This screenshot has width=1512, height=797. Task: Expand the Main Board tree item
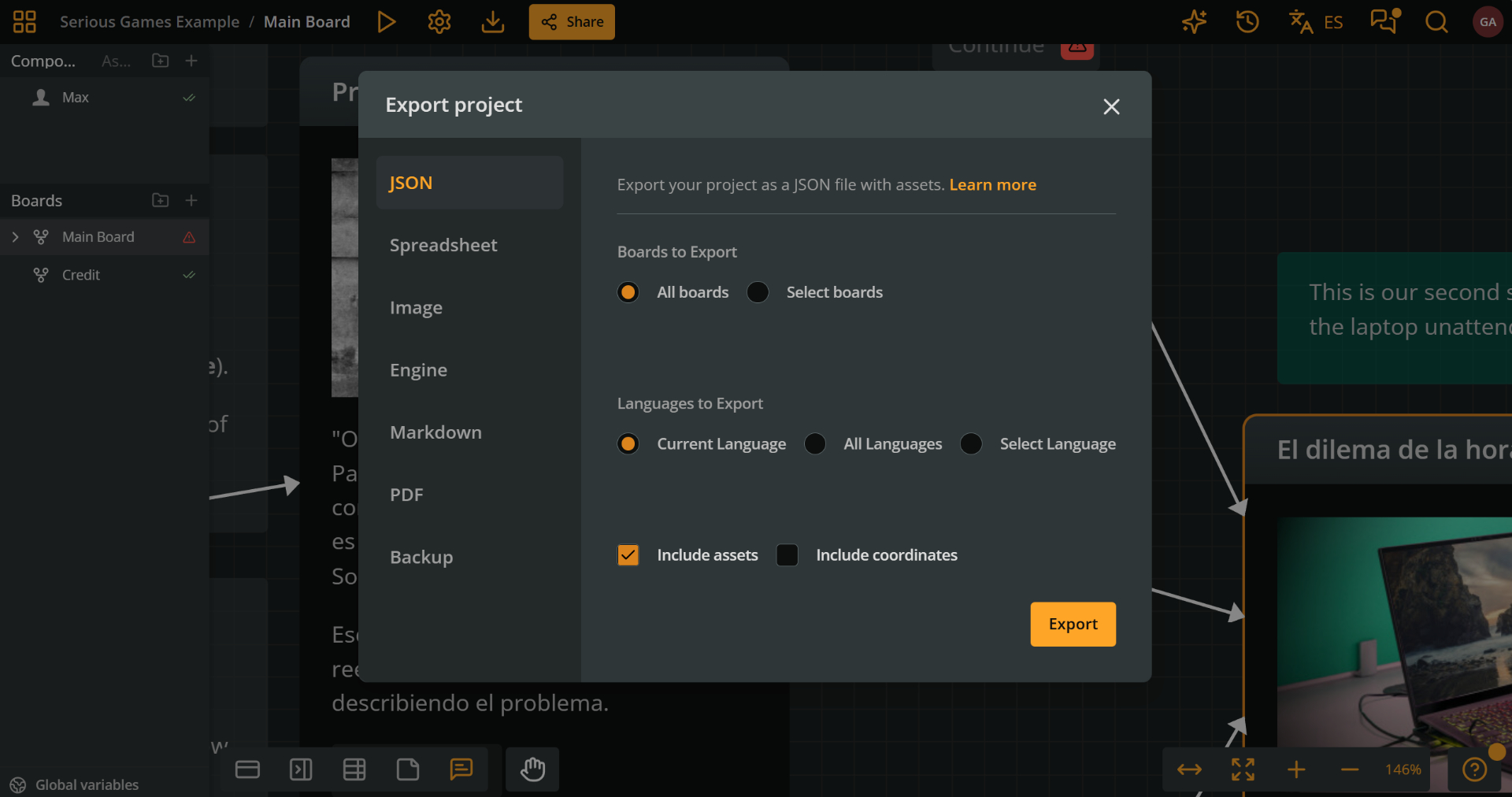pos(16,236)
